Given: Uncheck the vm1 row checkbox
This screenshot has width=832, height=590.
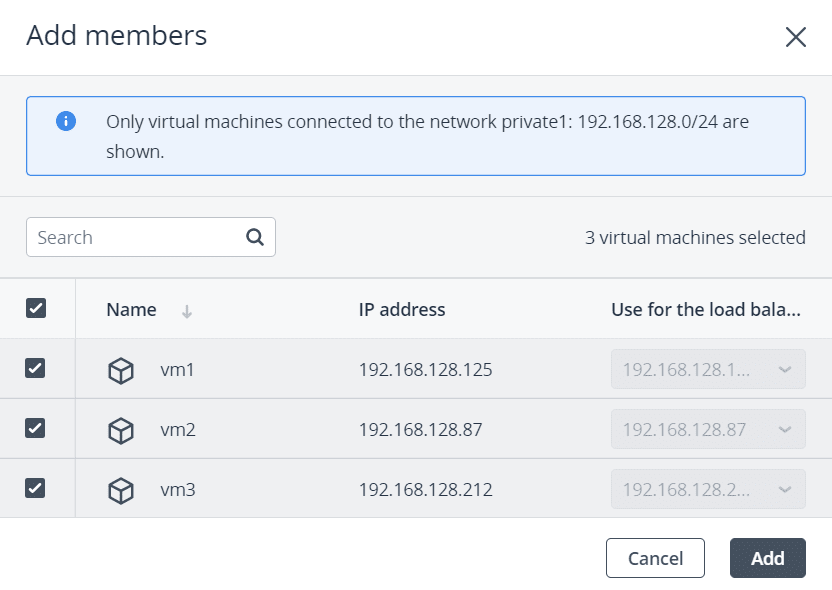Looking at the screenshot, I should pos(36,368).
